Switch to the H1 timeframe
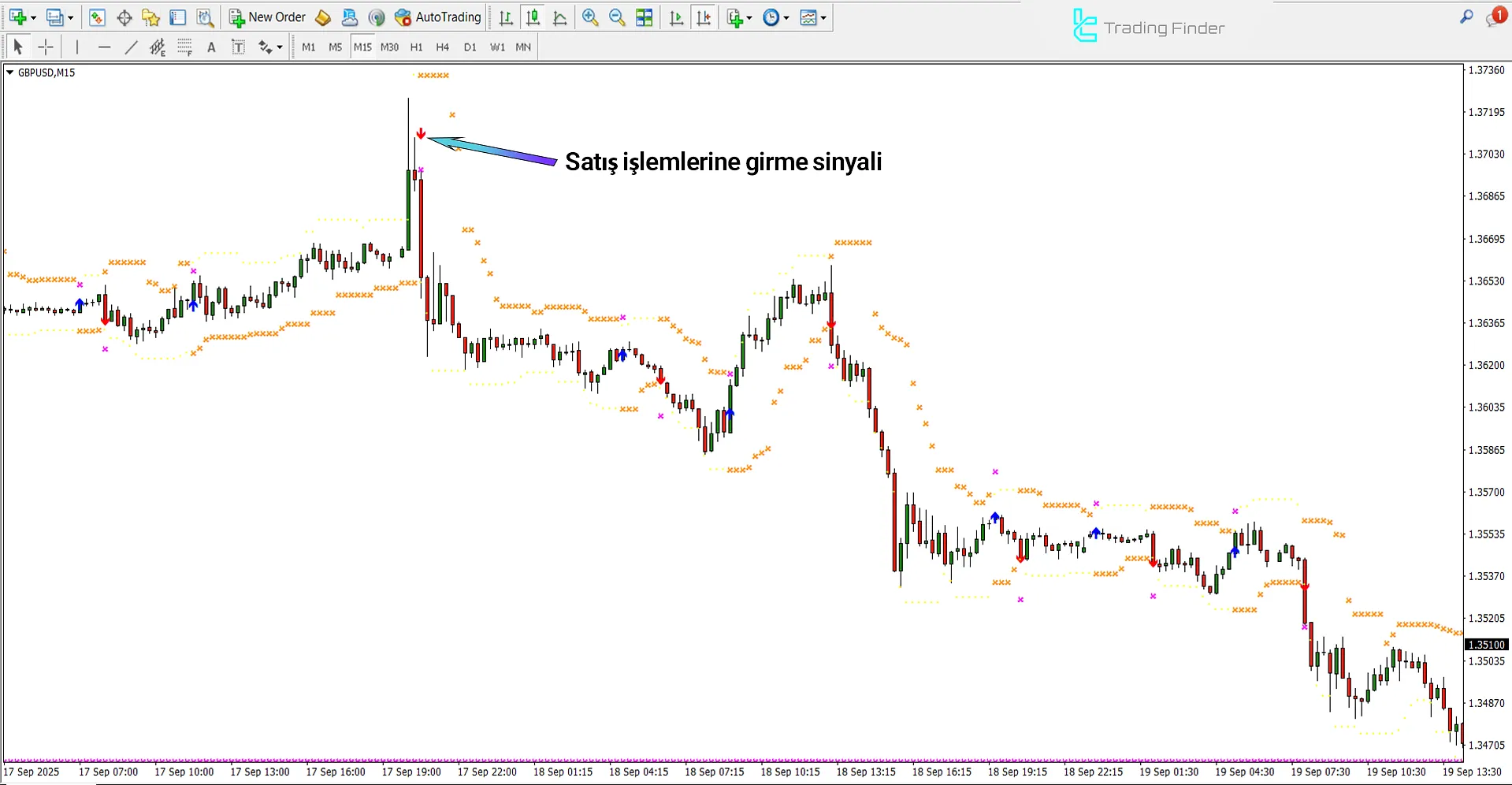Image resolution: width=1512 pixels, height=785 pixels. tap(416, 47)
